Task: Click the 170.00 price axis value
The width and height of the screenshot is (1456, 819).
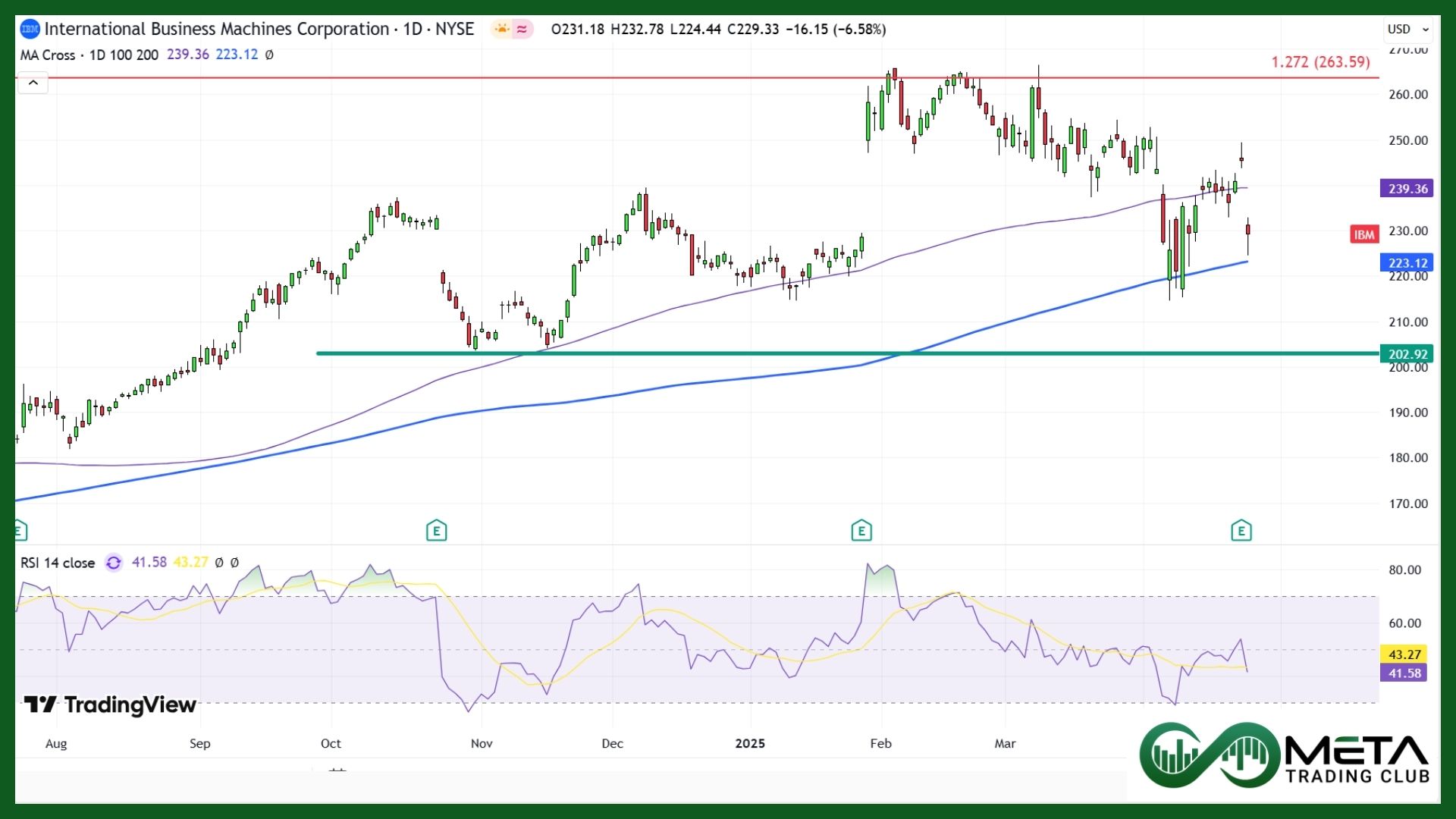Action: coord(1408,504)
